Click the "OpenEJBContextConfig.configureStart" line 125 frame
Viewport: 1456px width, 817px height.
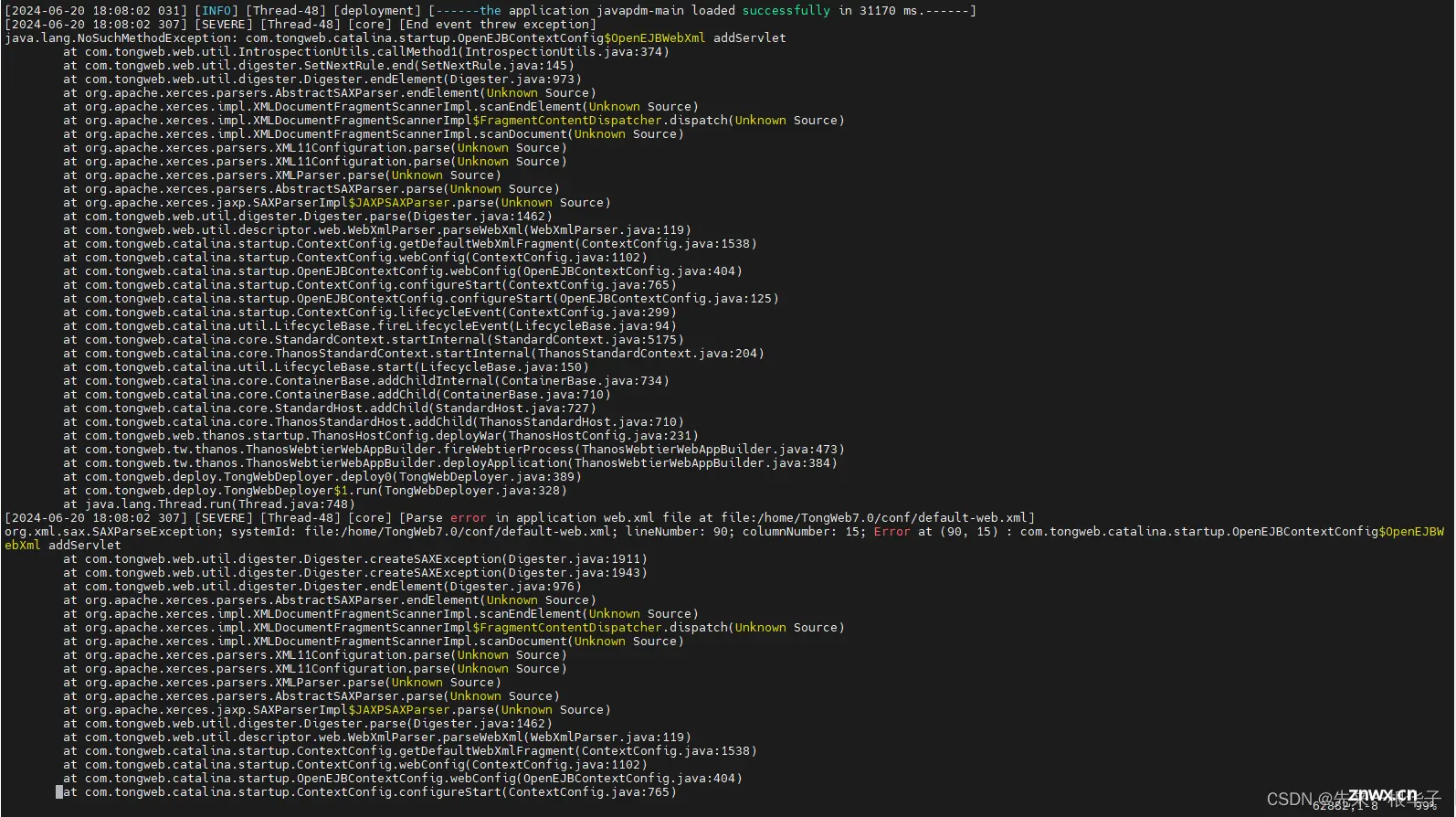pos(421,299)
